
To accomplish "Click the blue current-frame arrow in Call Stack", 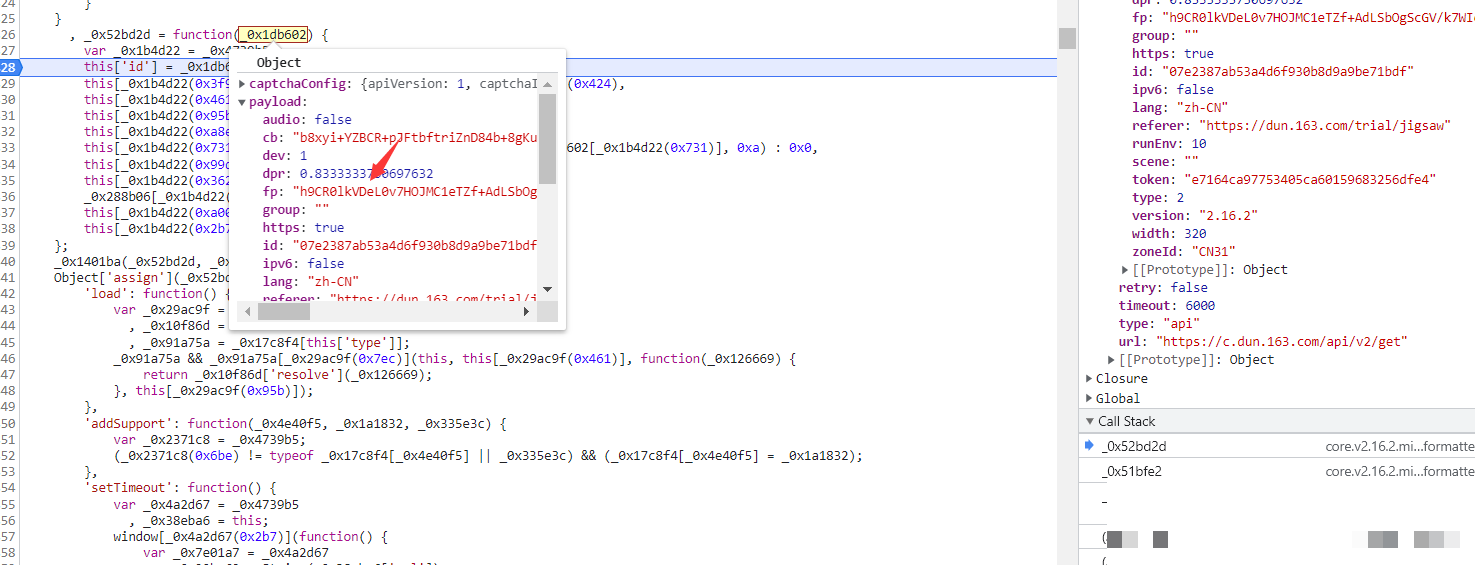I will [x=1090, y=446].
